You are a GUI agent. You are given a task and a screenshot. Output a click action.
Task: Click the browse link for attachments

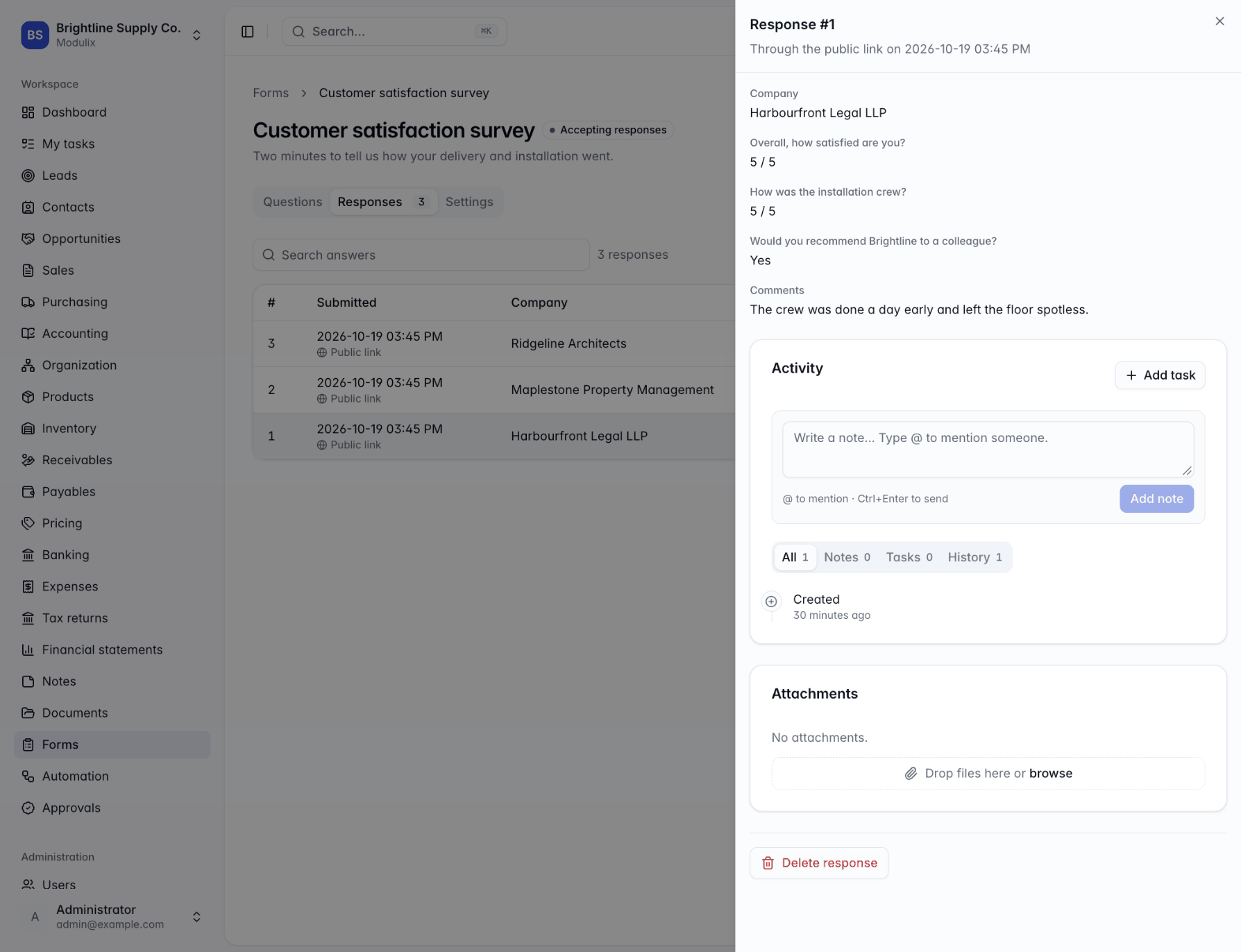click(1050, 773)
